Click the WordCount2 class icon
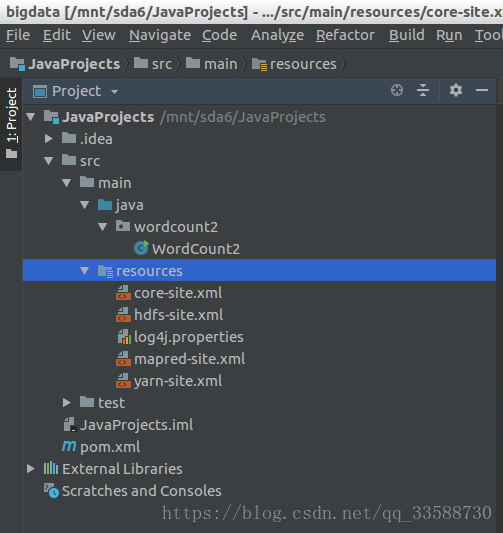 coord(141,248)
